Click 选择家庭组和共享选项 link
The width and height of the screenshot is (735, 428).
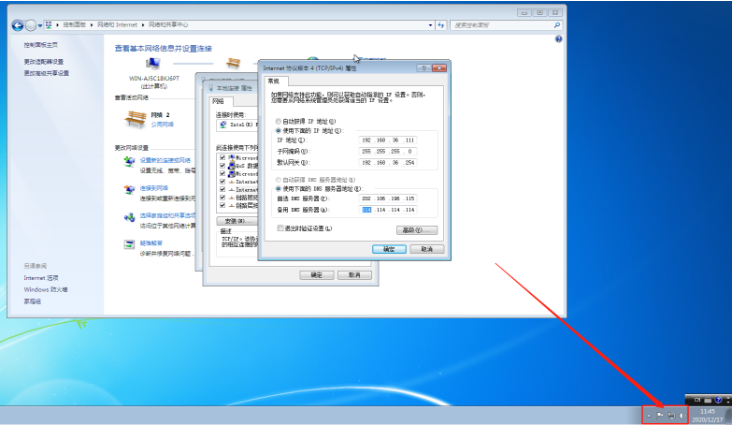(x=168, y=216)
